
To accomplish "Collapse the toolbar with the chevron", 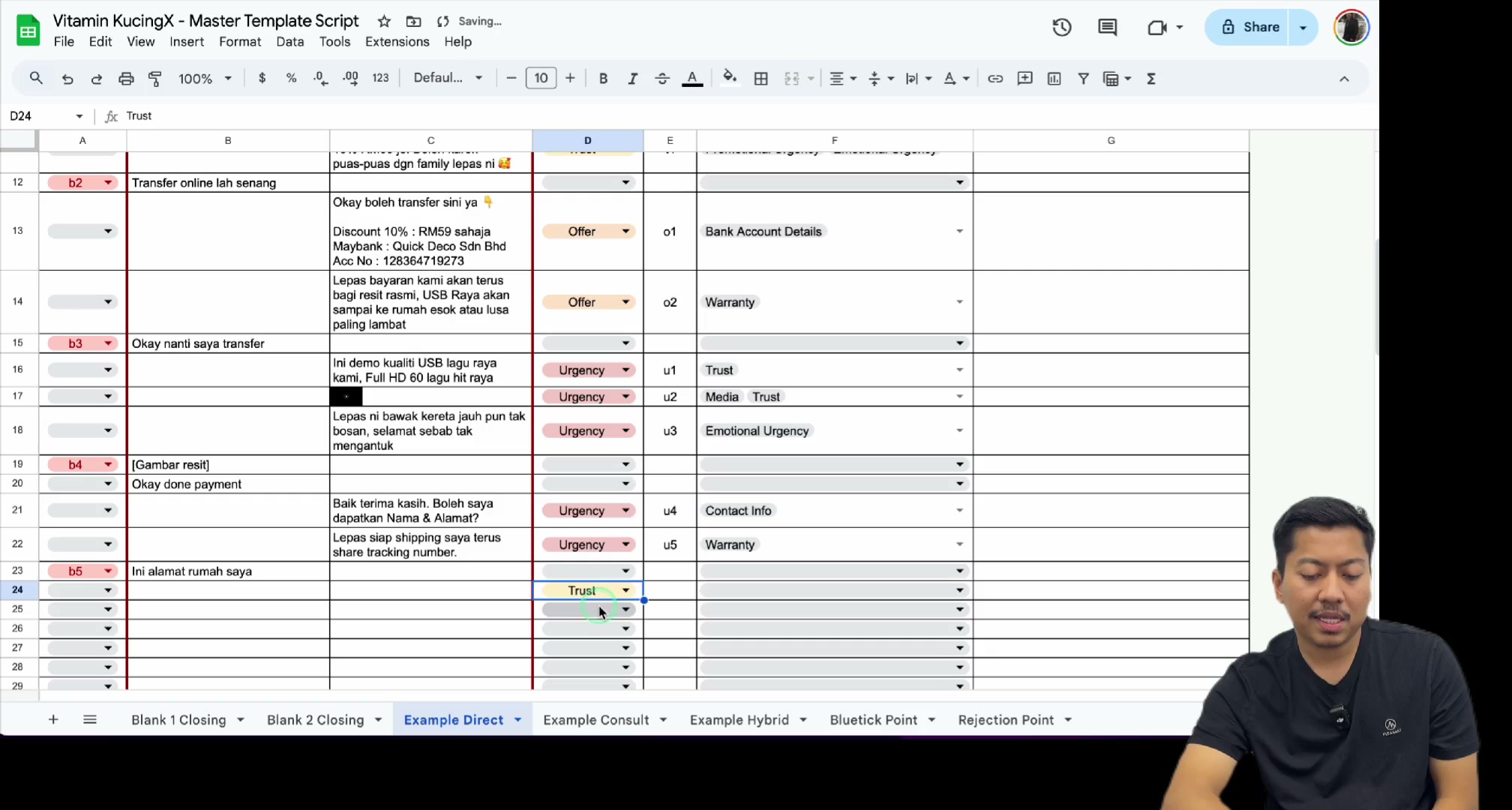I will pyautogui.click(x=1344, y=79).
